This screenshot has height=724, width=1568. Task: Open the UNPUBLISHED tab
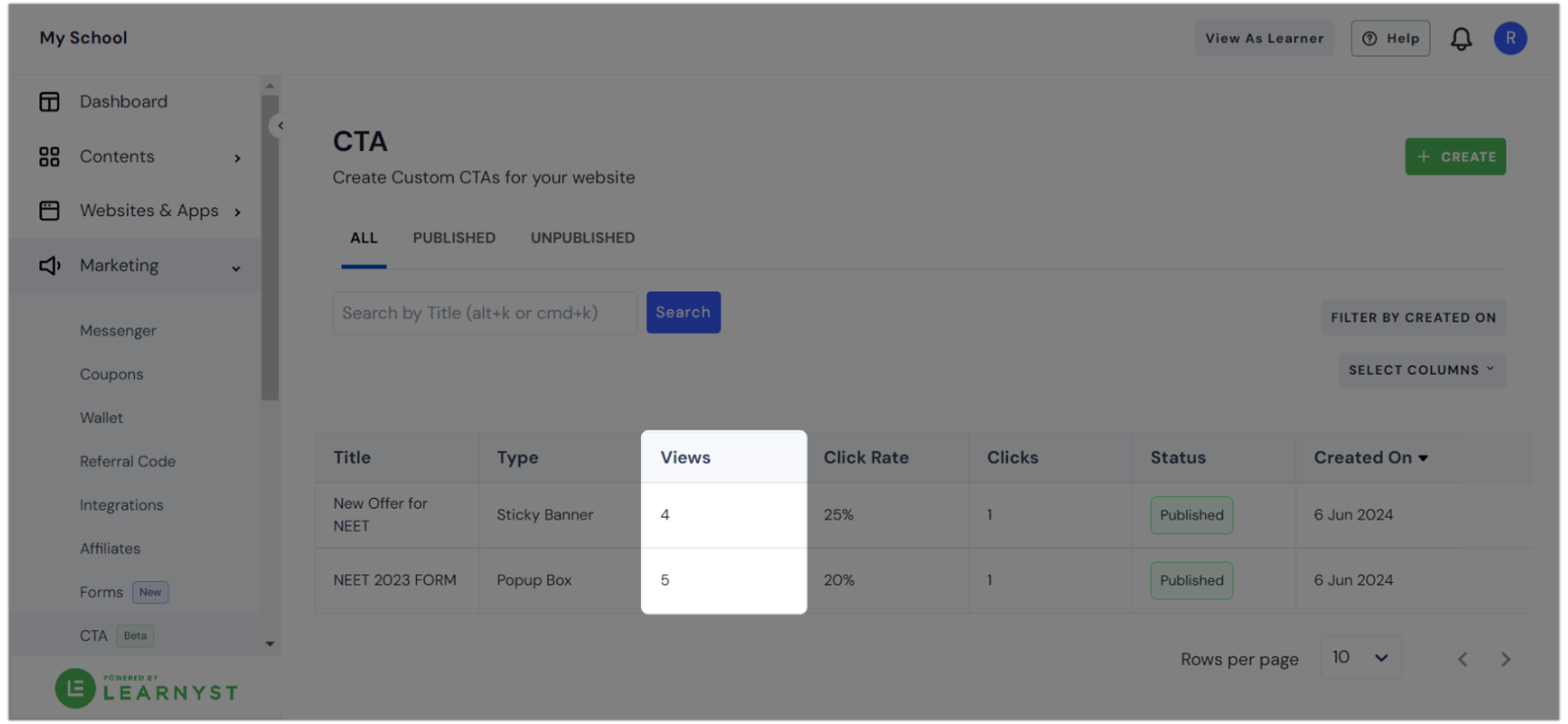click(583, 237)
